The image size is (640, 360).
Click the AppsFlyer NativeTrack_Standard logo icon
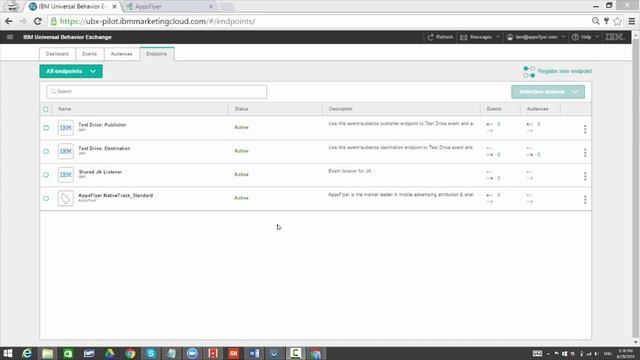66,198
